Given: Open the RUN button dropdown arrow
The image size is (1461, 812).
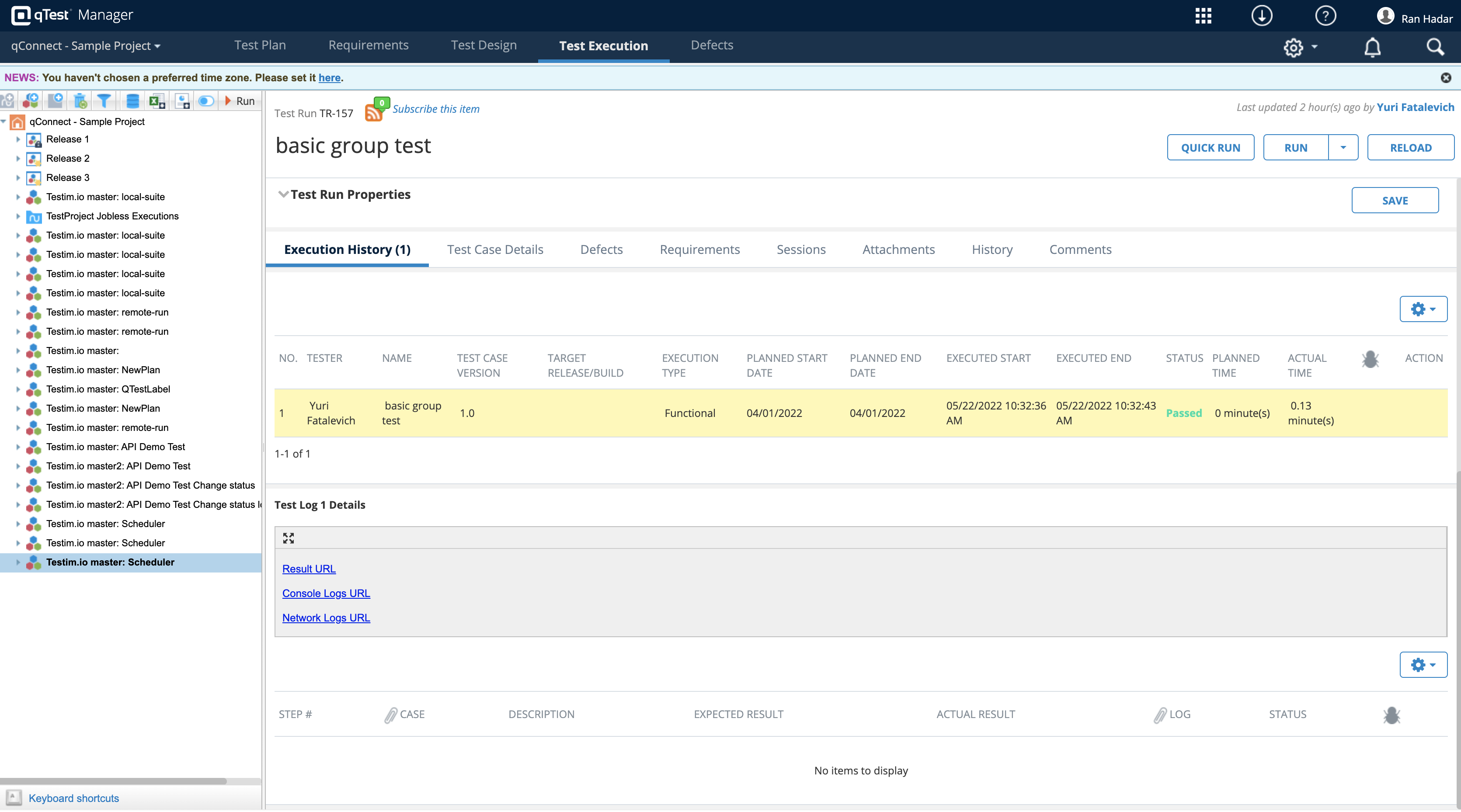Looking at the screenshot, I should (x=1343, y=147).
